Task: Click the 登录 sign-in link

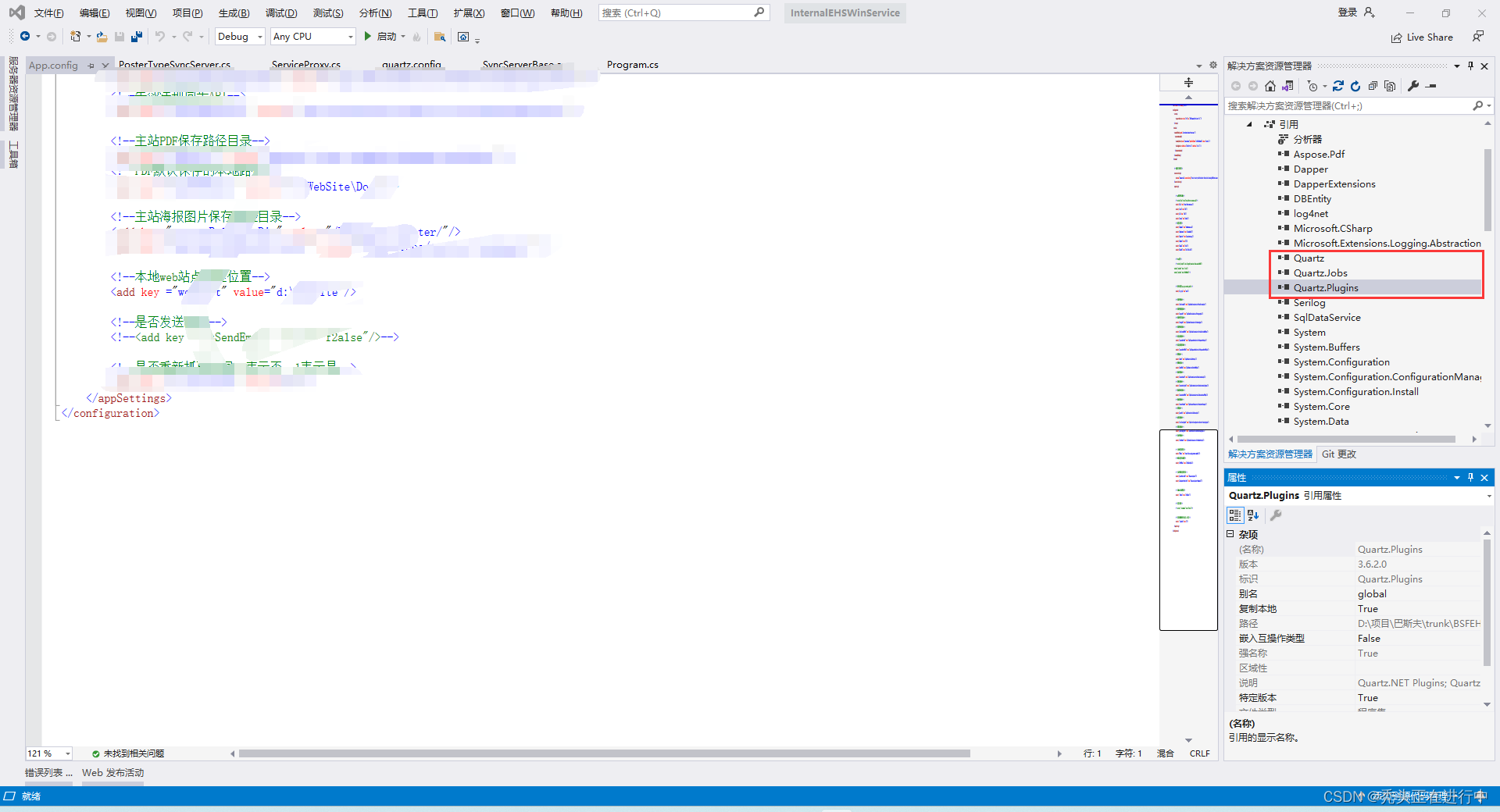Action: [x=1347, y=12]
